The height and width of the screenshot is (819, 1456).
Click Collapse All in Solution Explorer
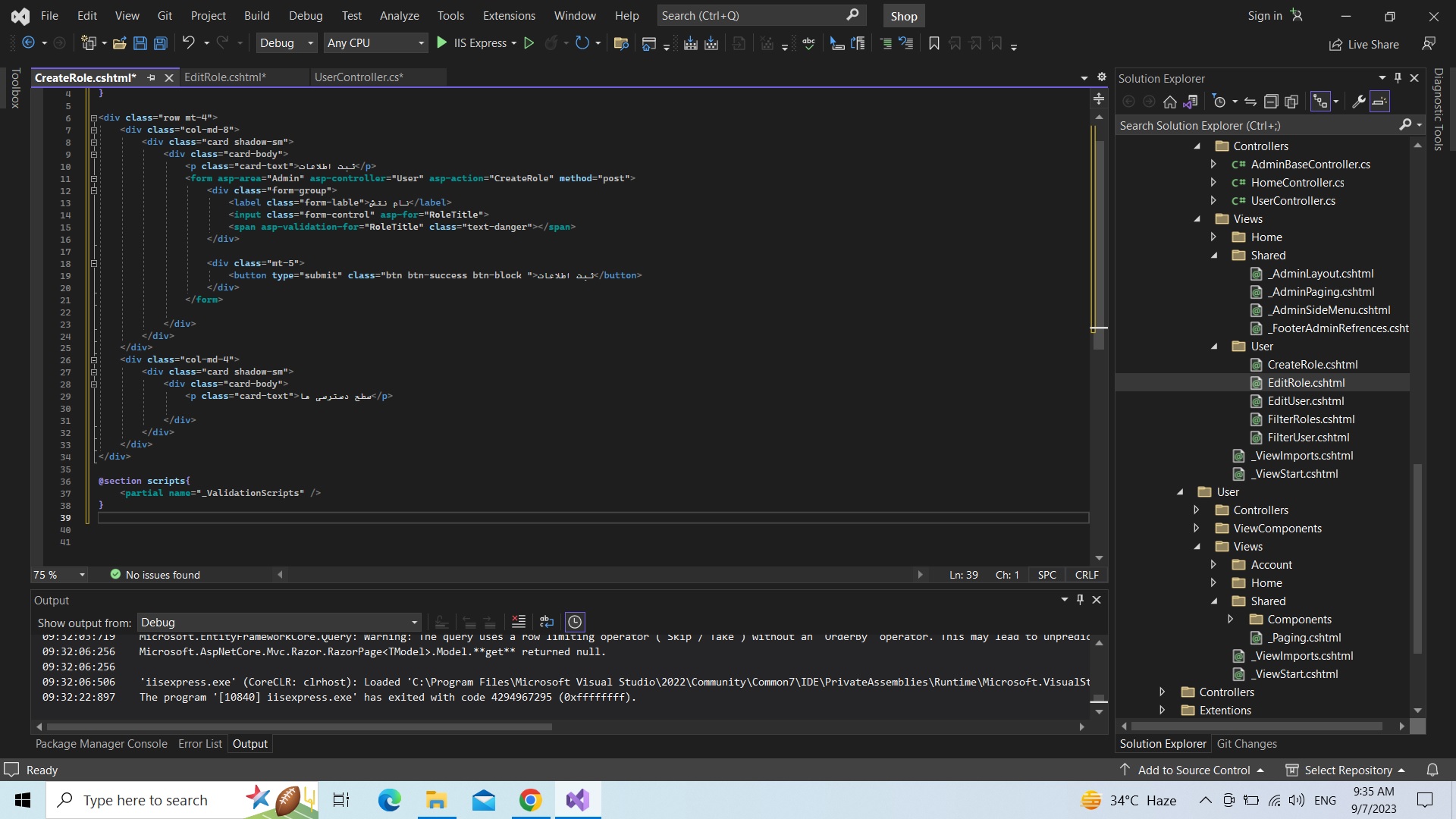[x=1271, y=102]
